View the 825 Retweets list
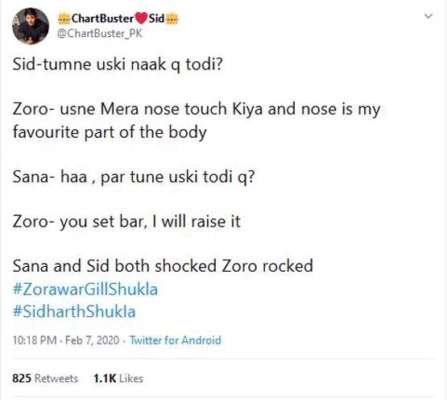This screenshot has height=400, width=447. tap(45, 378)
